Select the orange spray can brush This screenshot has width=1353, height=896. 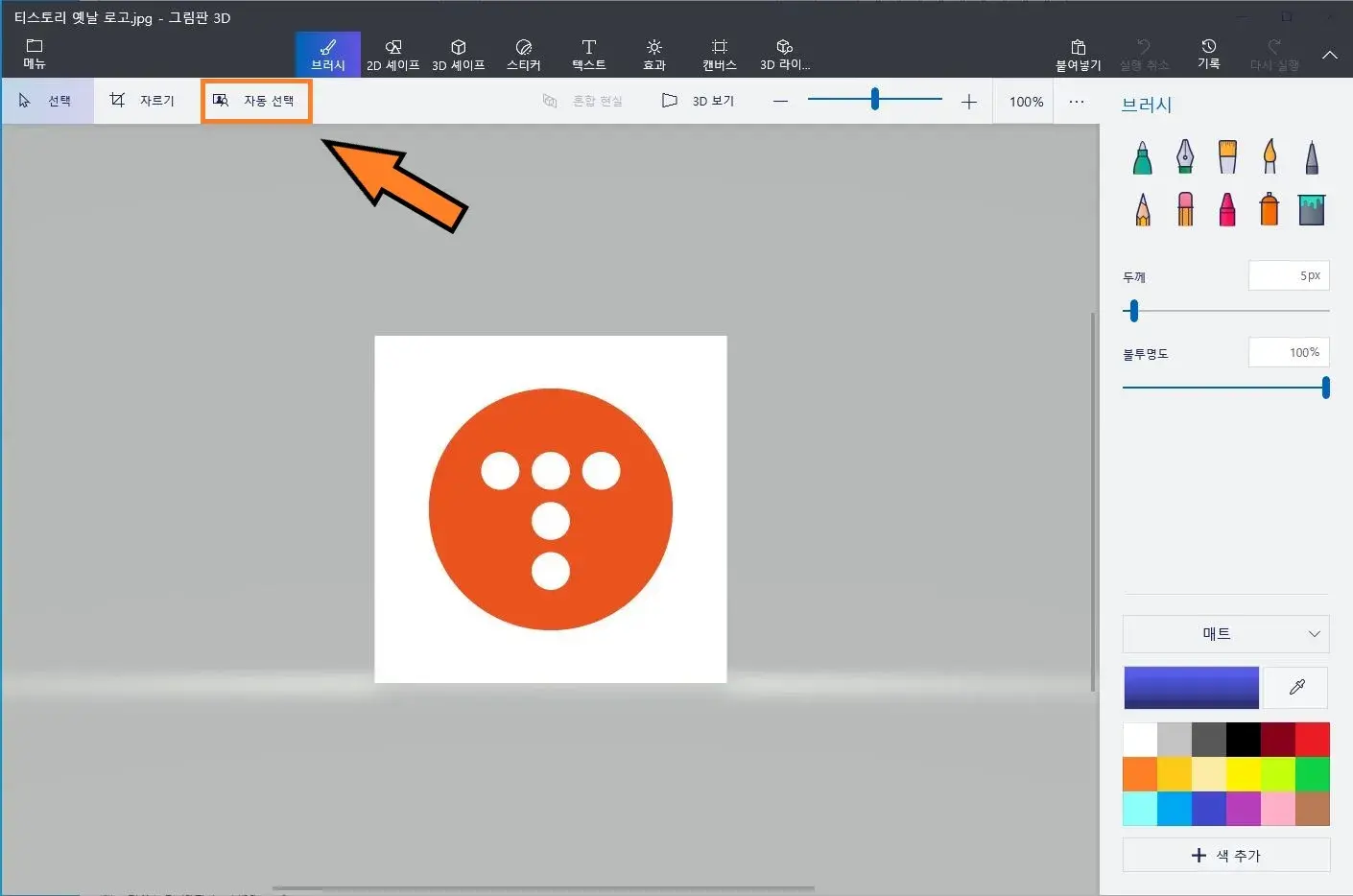[x=1270, y=209]
